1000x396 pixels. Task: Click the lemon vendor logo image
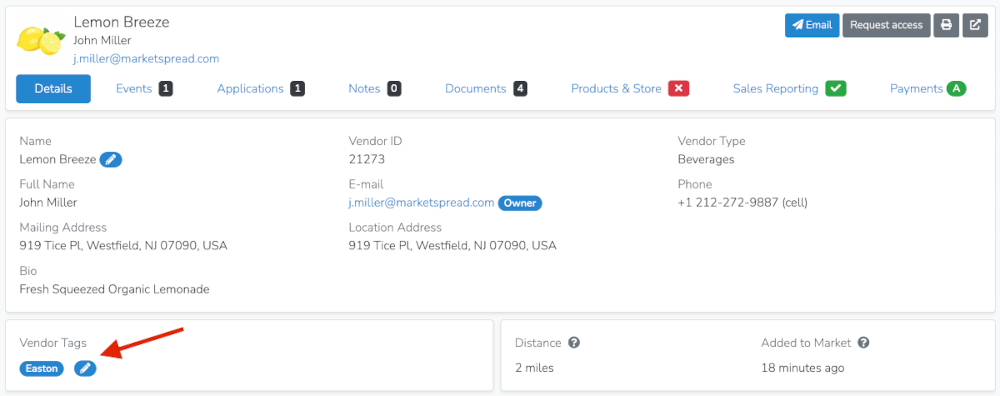tap(41, 40)
